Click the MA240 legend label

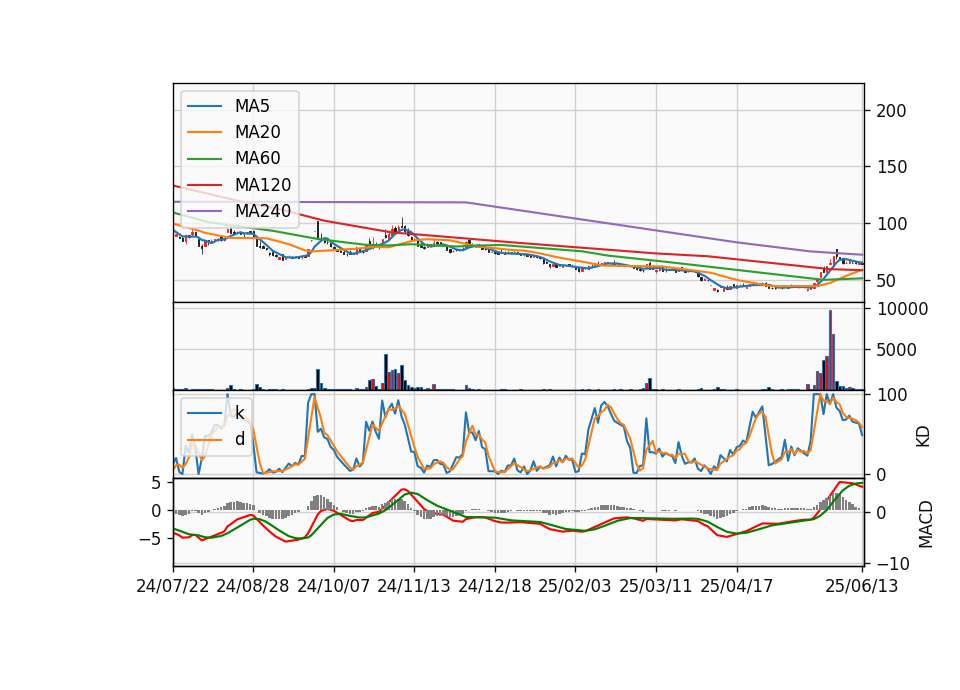tap(263, 211)
